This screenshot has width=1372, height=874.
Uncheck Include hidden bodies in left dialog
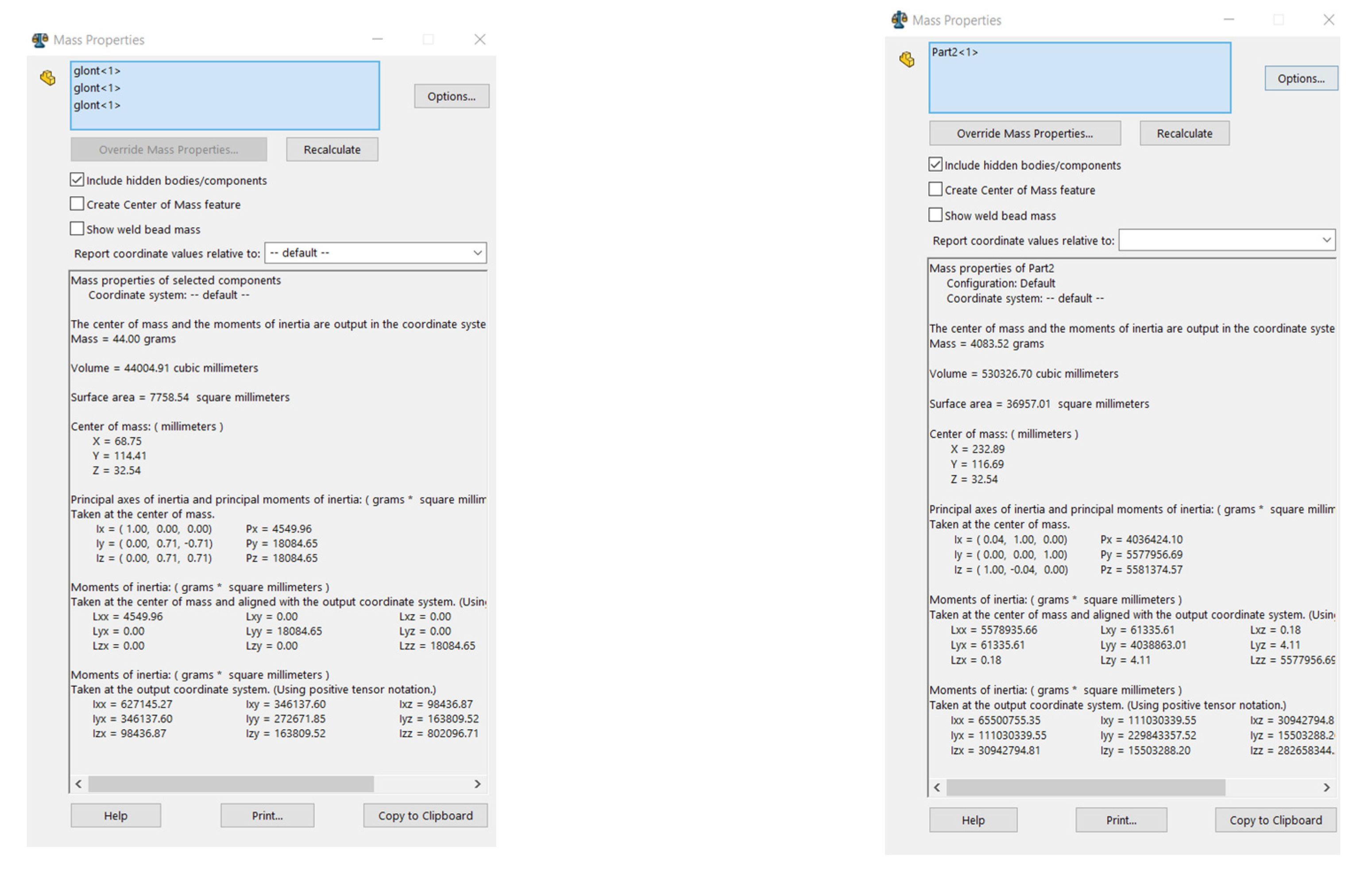pos(77,180)
